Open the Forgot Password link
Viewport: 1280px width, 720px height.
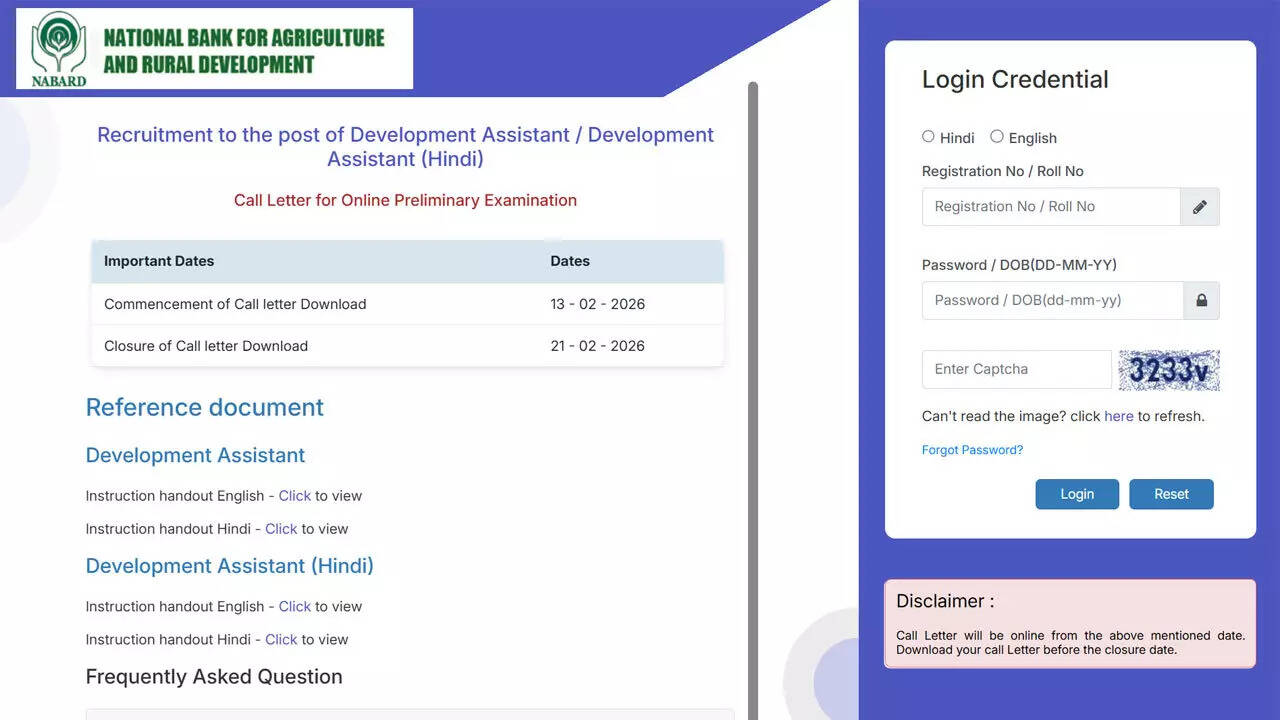pyautogui.click(x=972, y=450)
